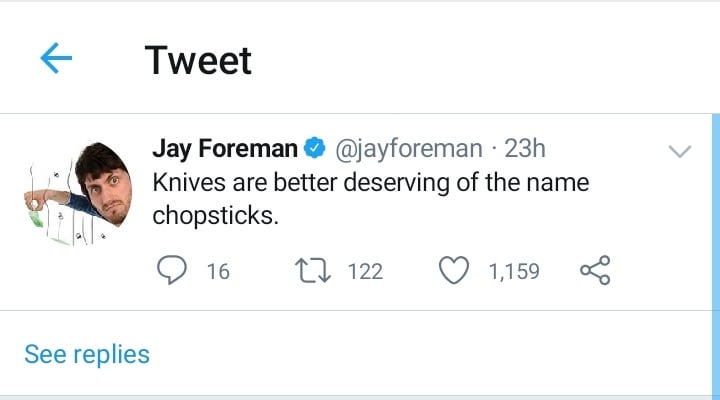This screenshot has height=400, width=720.
Task: Open the See replies link
Action: 87,354
